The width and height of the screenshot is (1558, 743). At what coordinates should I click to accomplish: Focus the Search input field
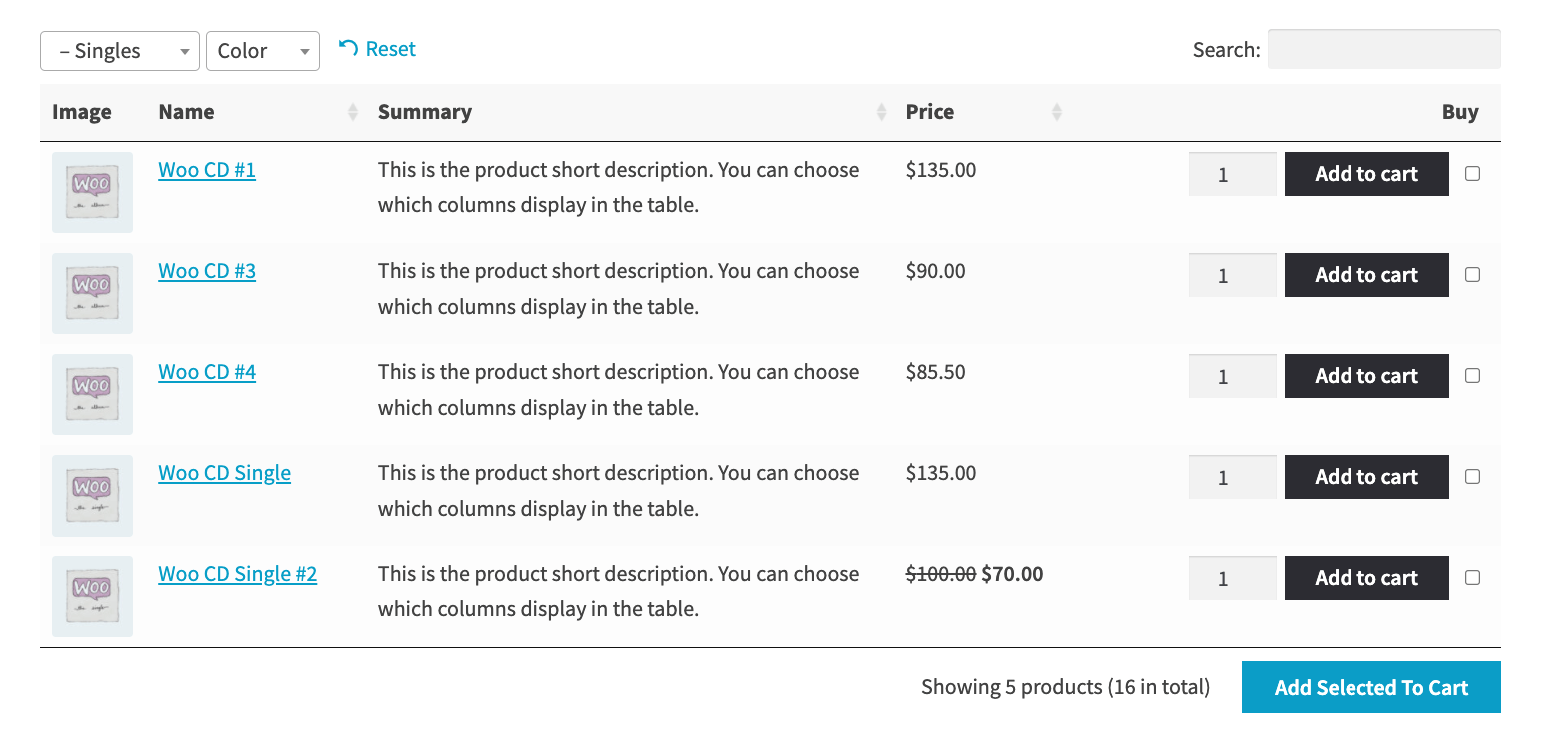coord(1384,49)
